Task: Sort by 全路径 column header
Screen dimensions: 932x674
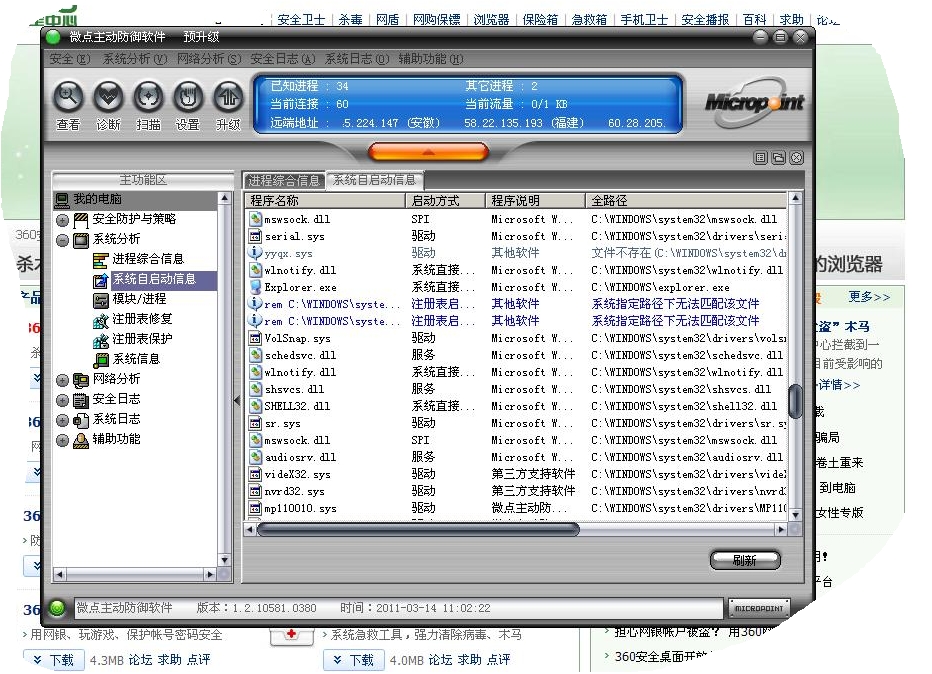Action: (687, 200)
